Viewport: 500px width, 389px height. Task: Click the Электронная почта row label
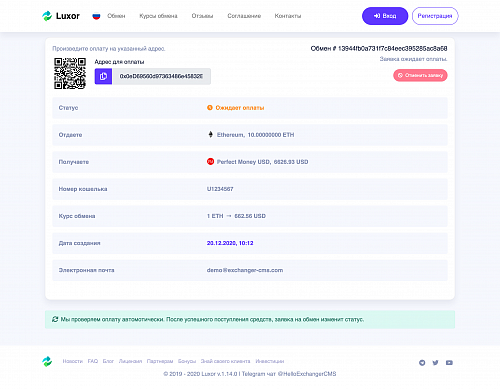[86, 270]
